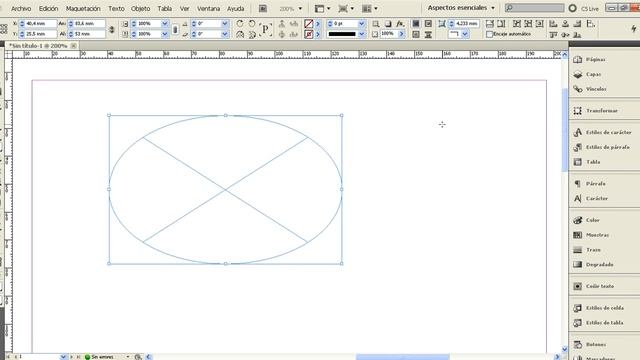Open the Transformar panel
The height and width of the screenshot is (360, 640).
coord(595,111)
